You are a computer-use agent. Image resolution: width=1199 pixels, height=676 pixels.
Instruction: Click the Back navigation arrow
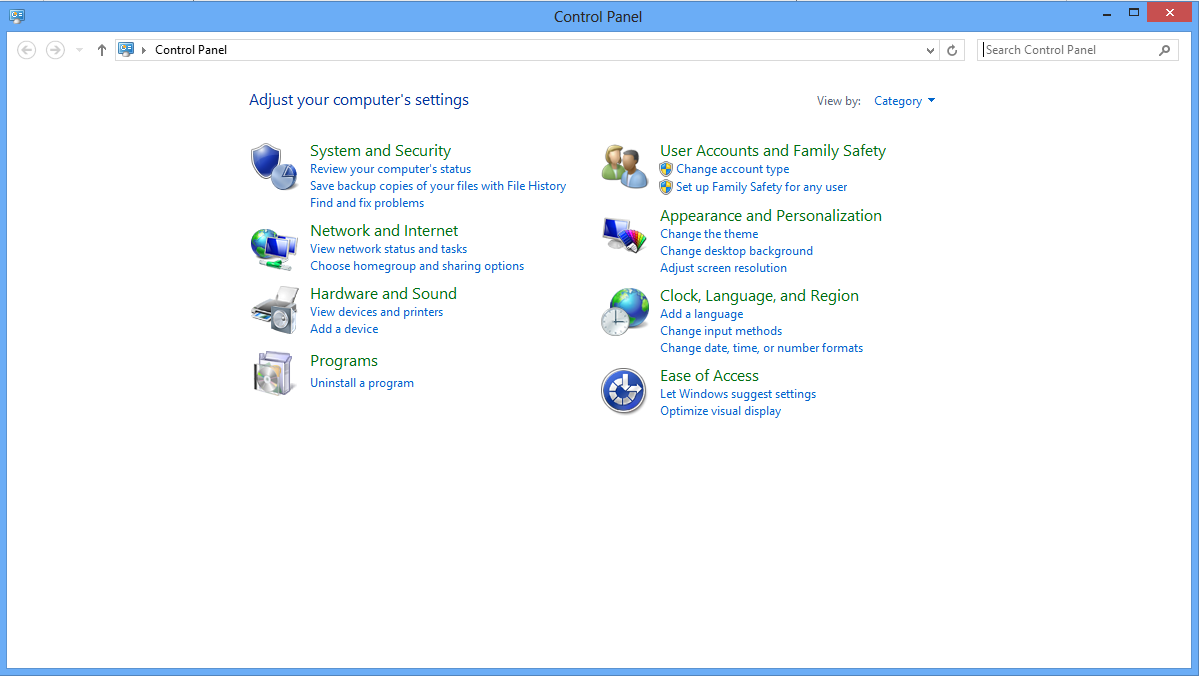tap(27, 50)
